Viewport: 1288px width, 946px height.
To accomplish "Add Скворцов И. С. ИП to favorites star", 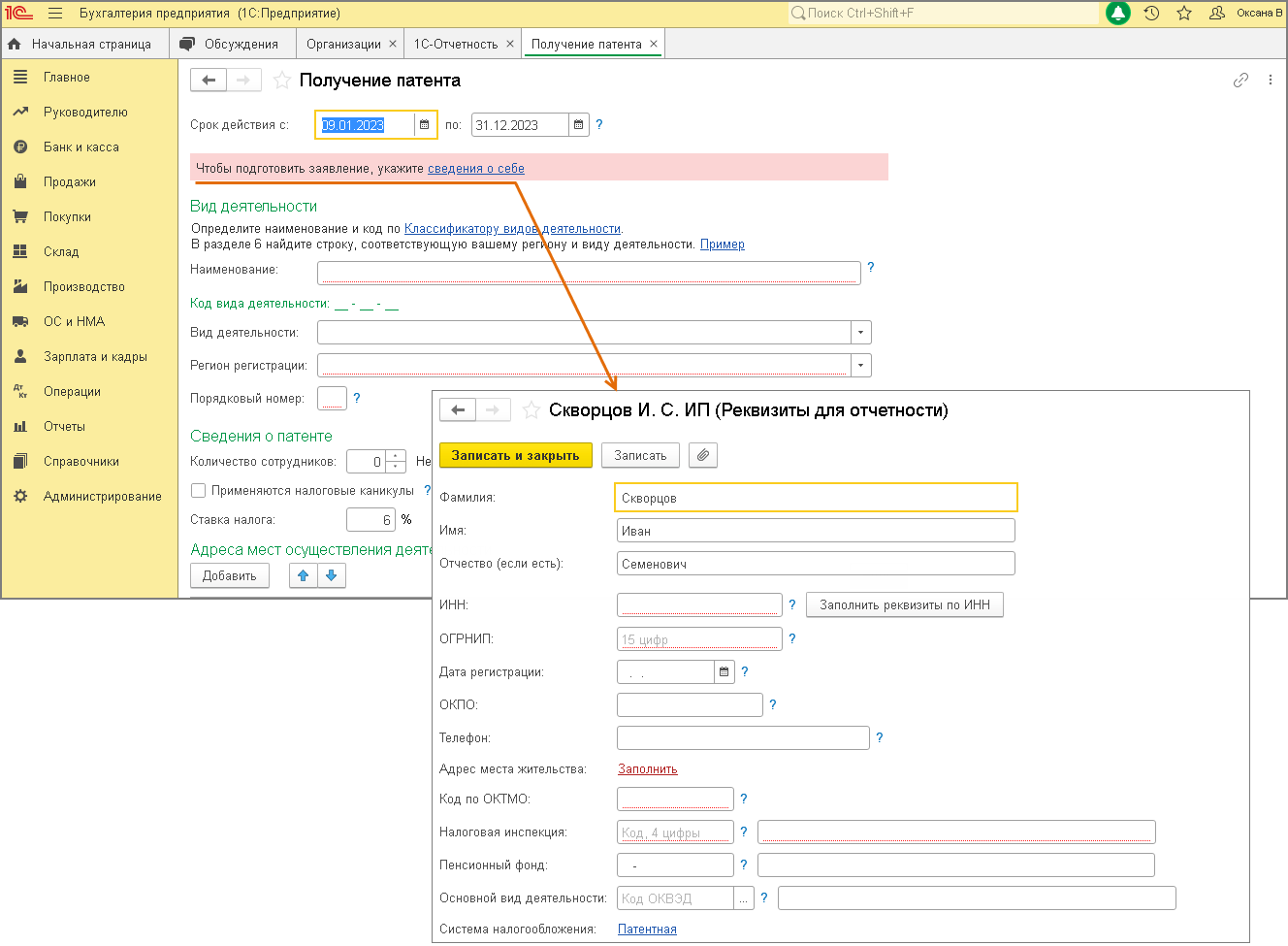I will 531,410.
